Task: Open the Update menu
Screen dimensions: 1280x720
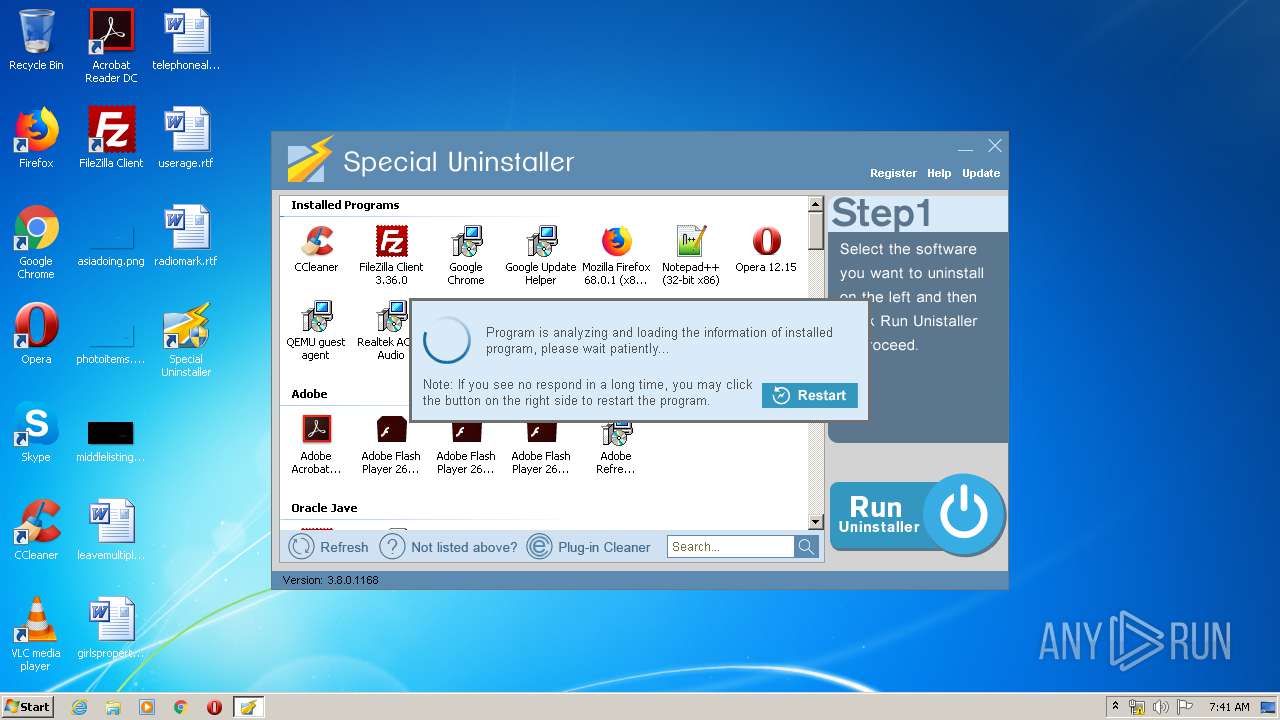Action: click(x=981, y=173)
